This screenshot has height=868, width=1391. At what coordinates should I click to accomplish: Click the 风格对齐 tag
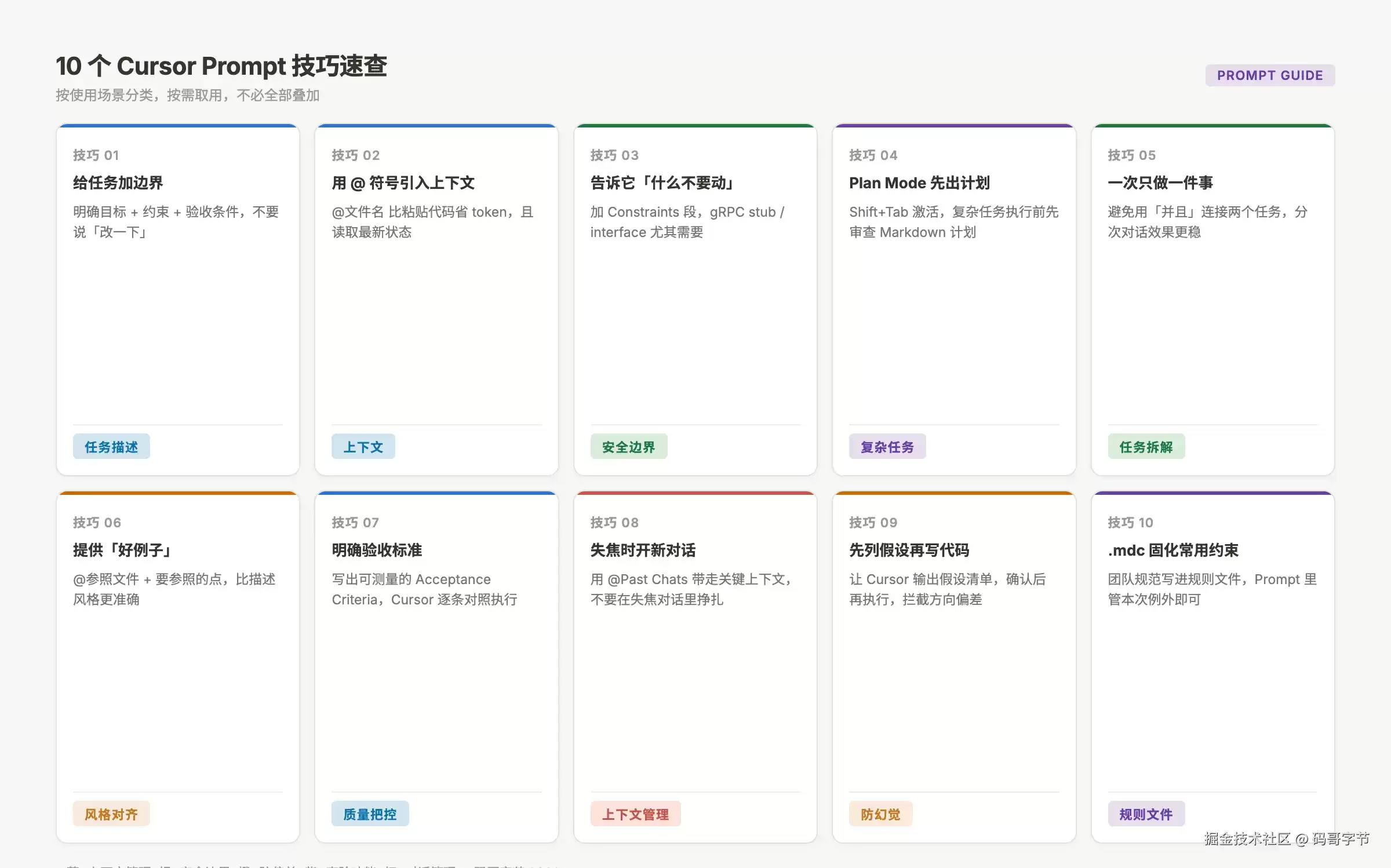111,814
